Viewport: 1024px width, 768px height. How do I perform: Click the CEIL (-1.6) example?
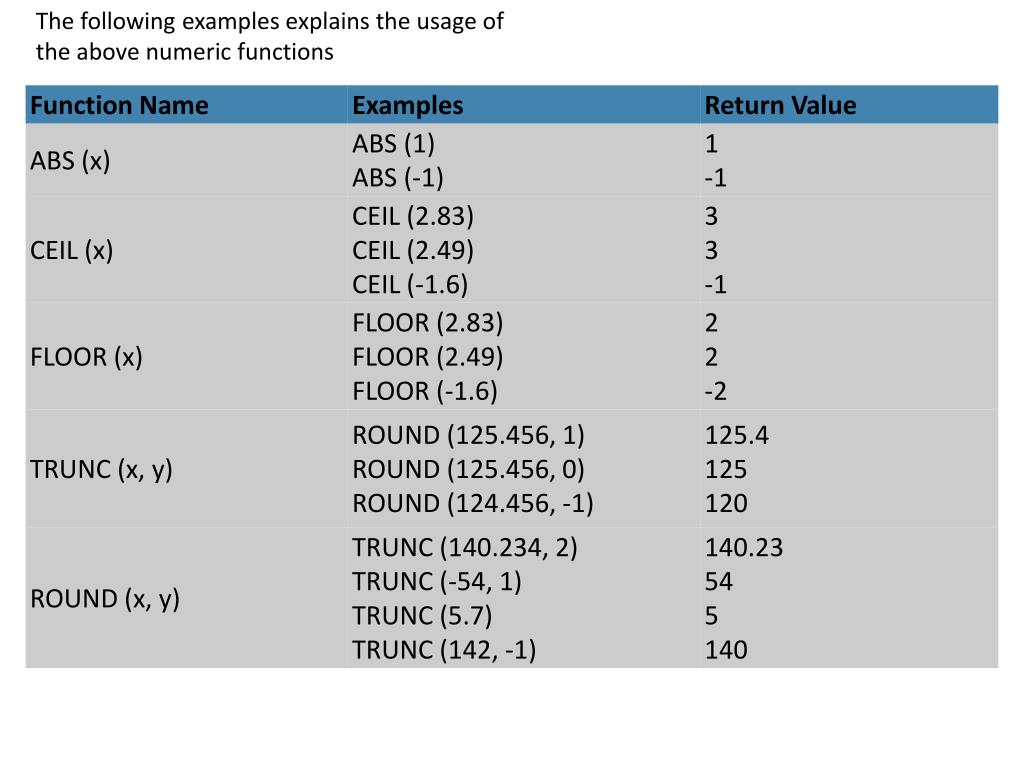pos(410,285)
